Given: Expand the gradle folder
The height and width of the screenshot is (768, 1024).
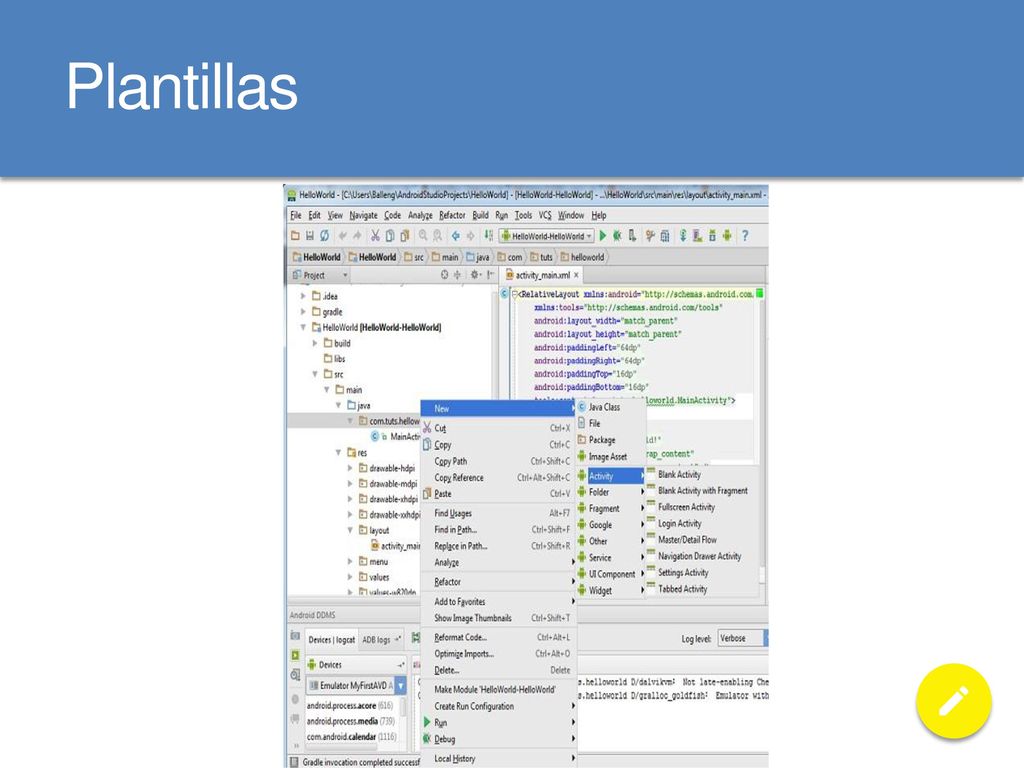Looking at the screenshot, I should (303, 312).
